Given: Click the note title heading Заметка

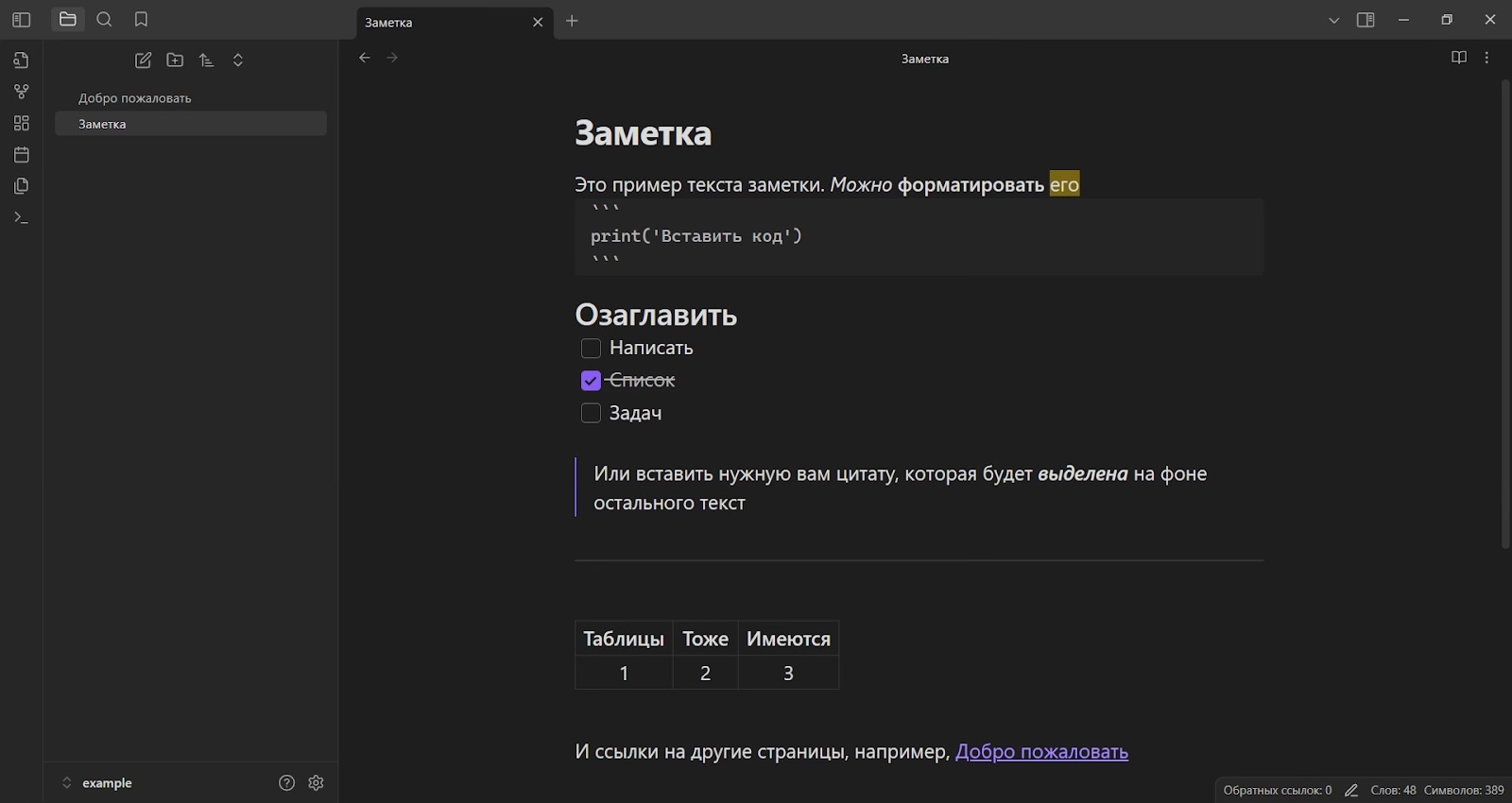Looking at the screenshot, I should [x=643, y=133].
